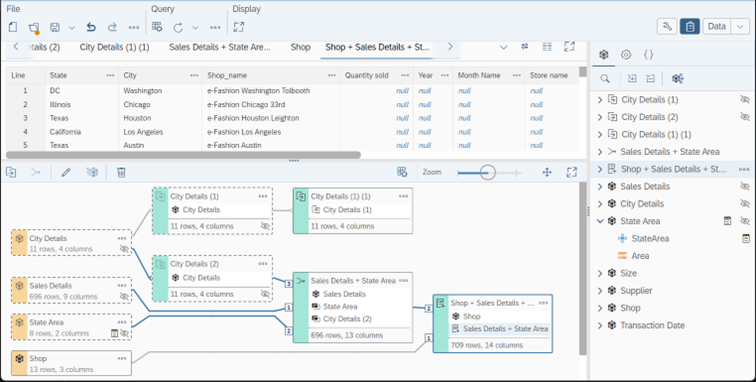This screenshot has height=382, width=756.
Task: Open the State column options ellipsis
Action: coord(110,75)
